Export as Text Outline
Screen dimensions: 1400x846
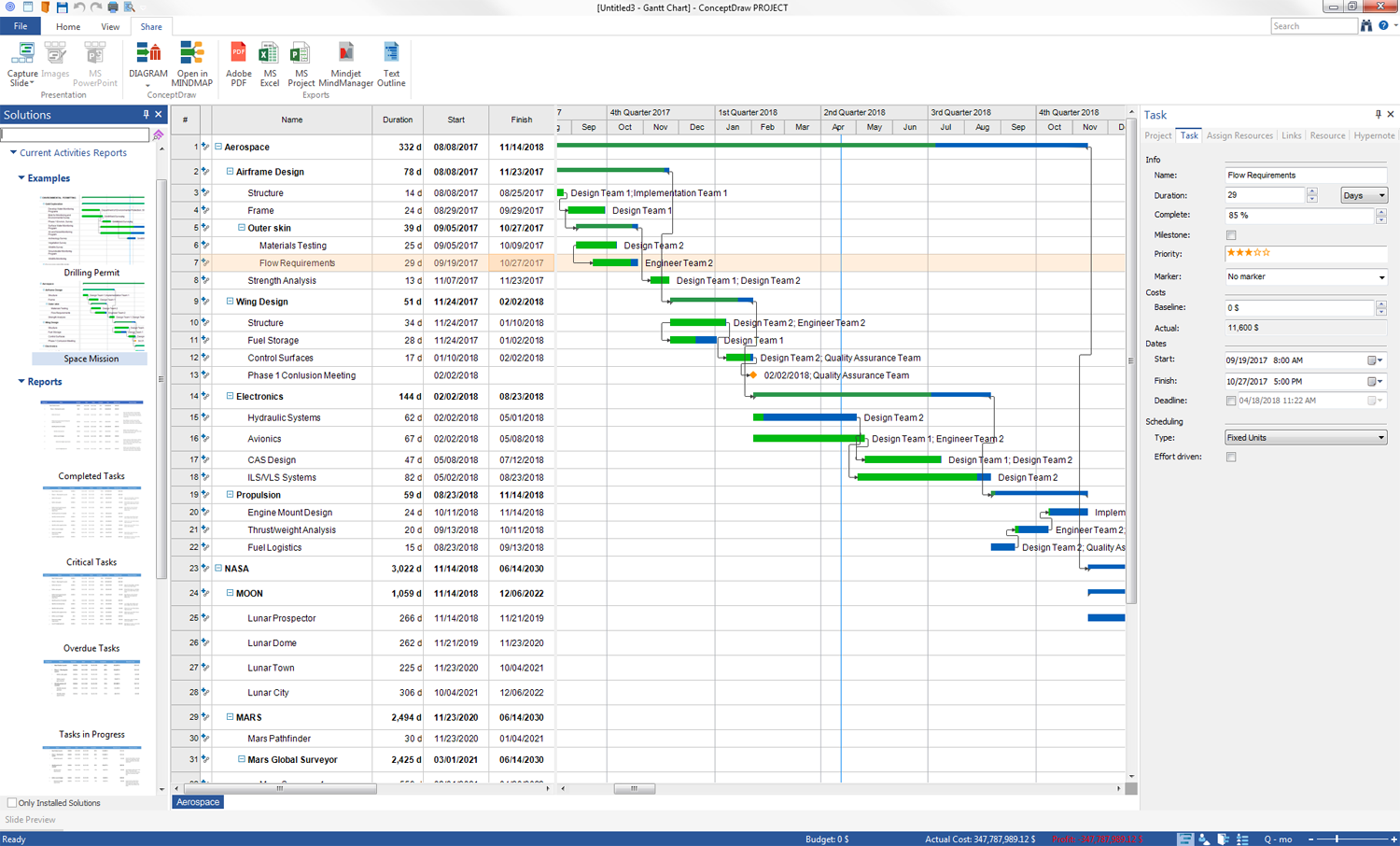(391, 58)
